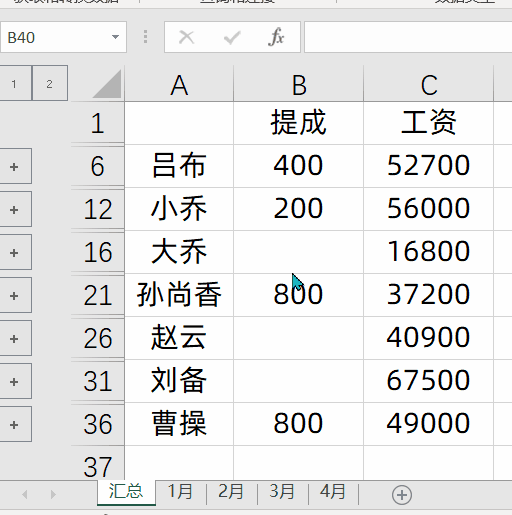Select the cell containing 曹操
This screenshot has height=515, width=512.
(179, 424)
